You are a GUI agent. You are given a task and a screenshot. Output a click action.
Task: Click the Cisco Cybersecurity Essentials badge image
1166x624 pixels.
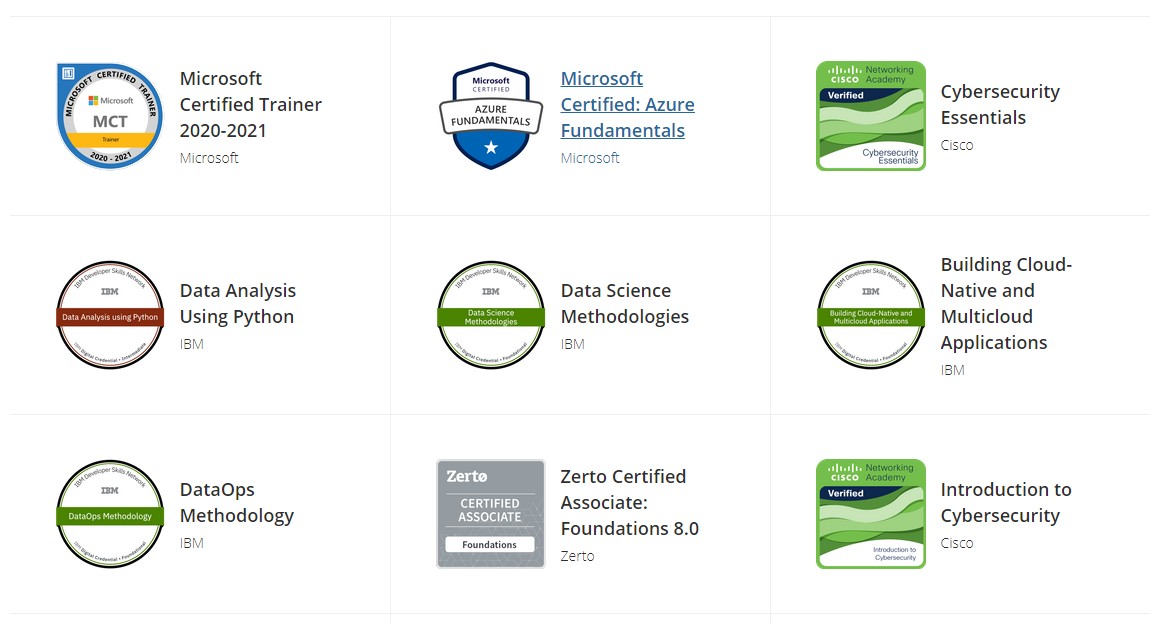pos(871,116)
